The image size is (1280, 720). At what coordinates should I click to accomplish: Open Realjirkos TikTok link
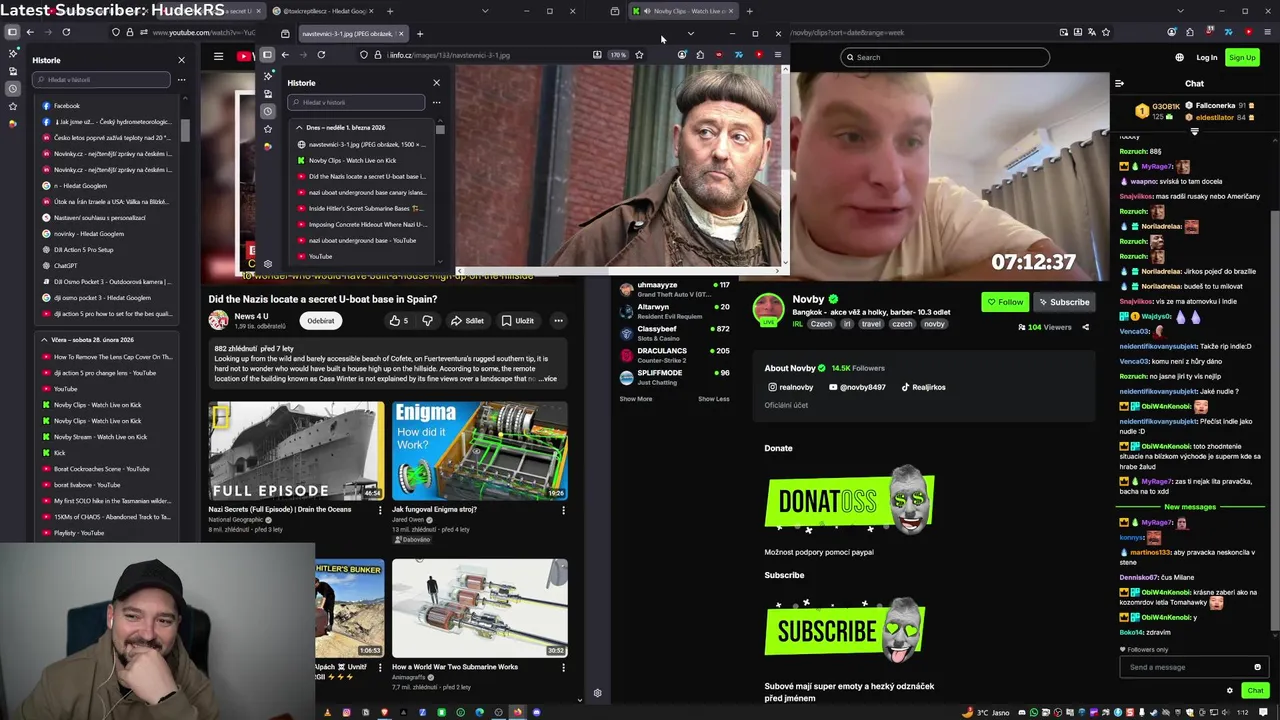923,387
